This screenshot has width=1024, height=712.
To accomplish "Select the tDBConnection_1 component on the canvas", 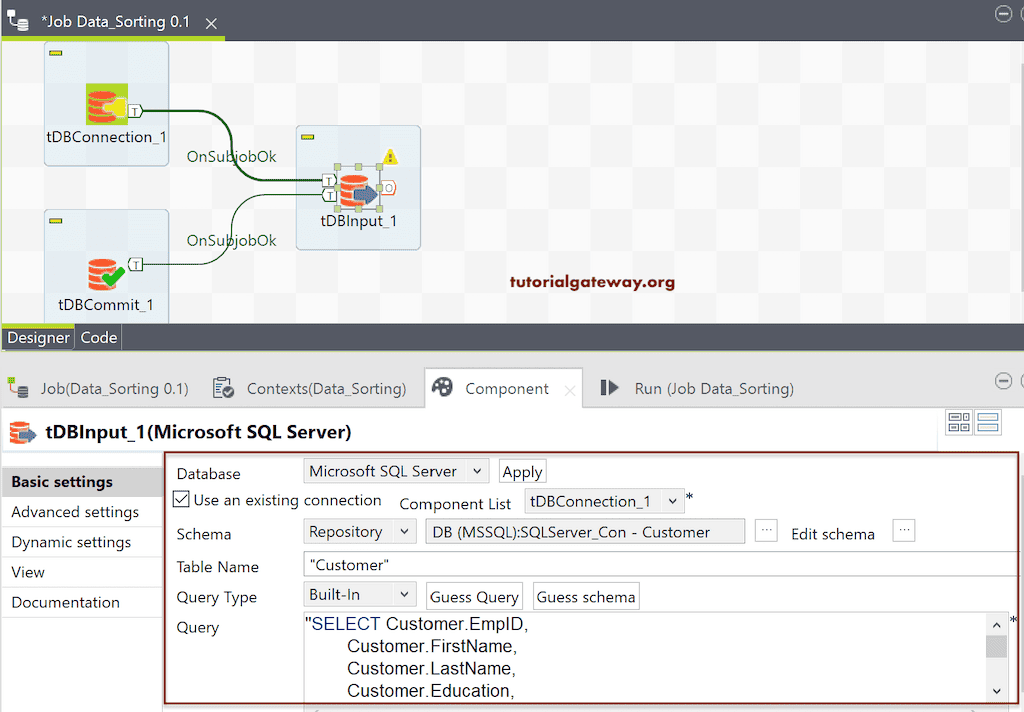I will tap(105, 103).
